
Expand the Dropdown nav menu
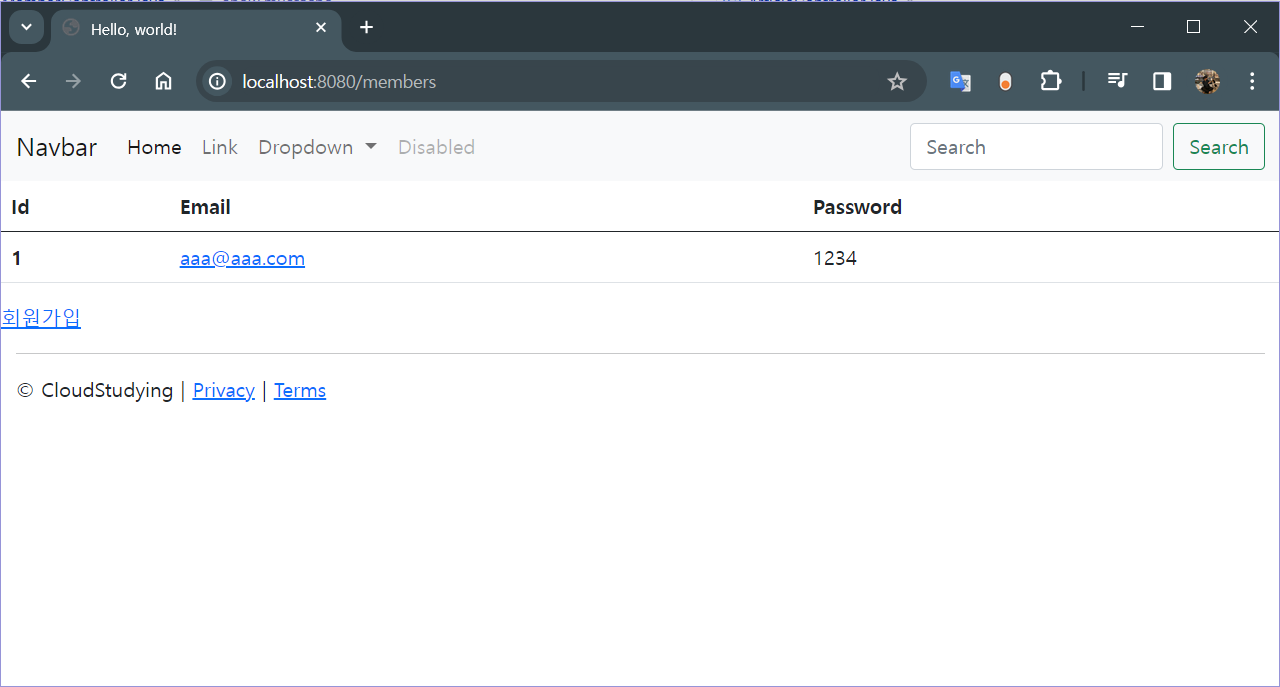pos(317,147)
